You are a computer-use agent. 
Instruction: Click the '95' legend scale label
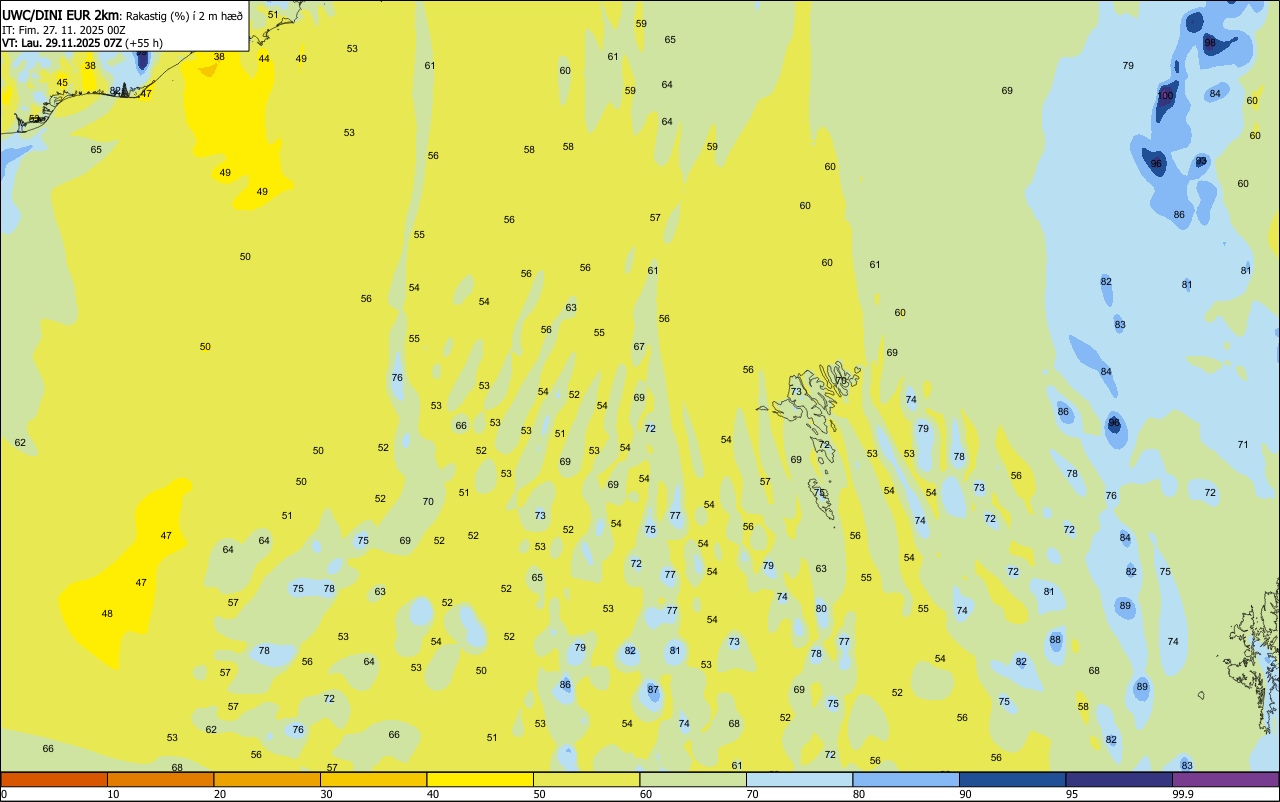point(1071,794)
